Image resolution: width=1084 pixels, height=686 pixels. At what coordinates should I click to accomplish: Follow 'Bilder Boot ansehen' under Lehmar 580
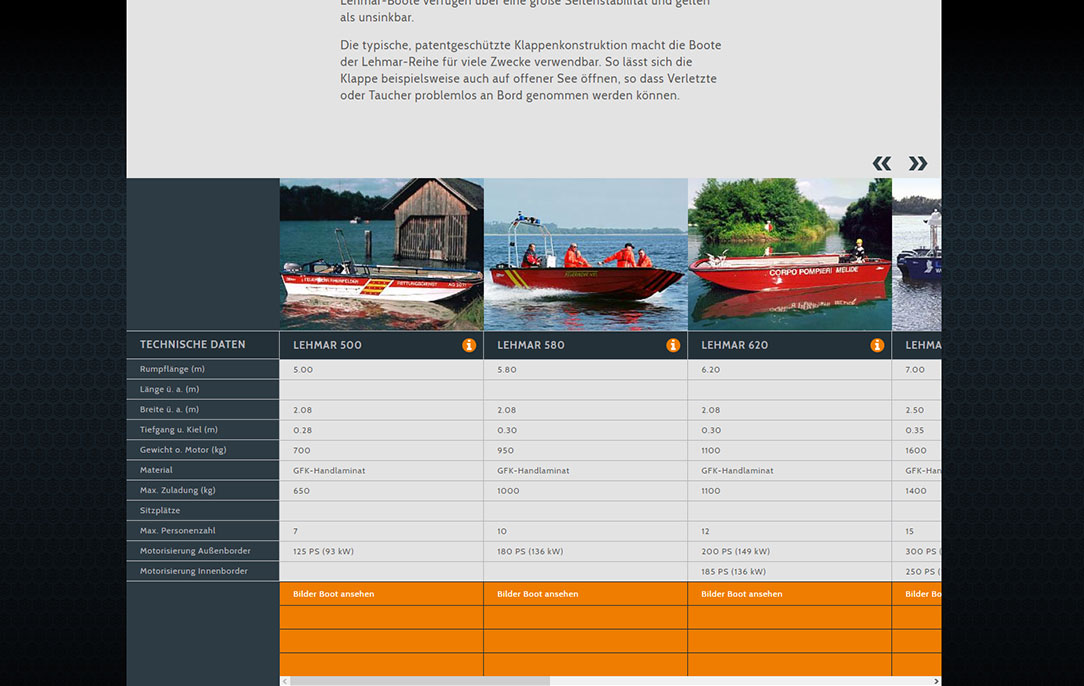(537, 594)
